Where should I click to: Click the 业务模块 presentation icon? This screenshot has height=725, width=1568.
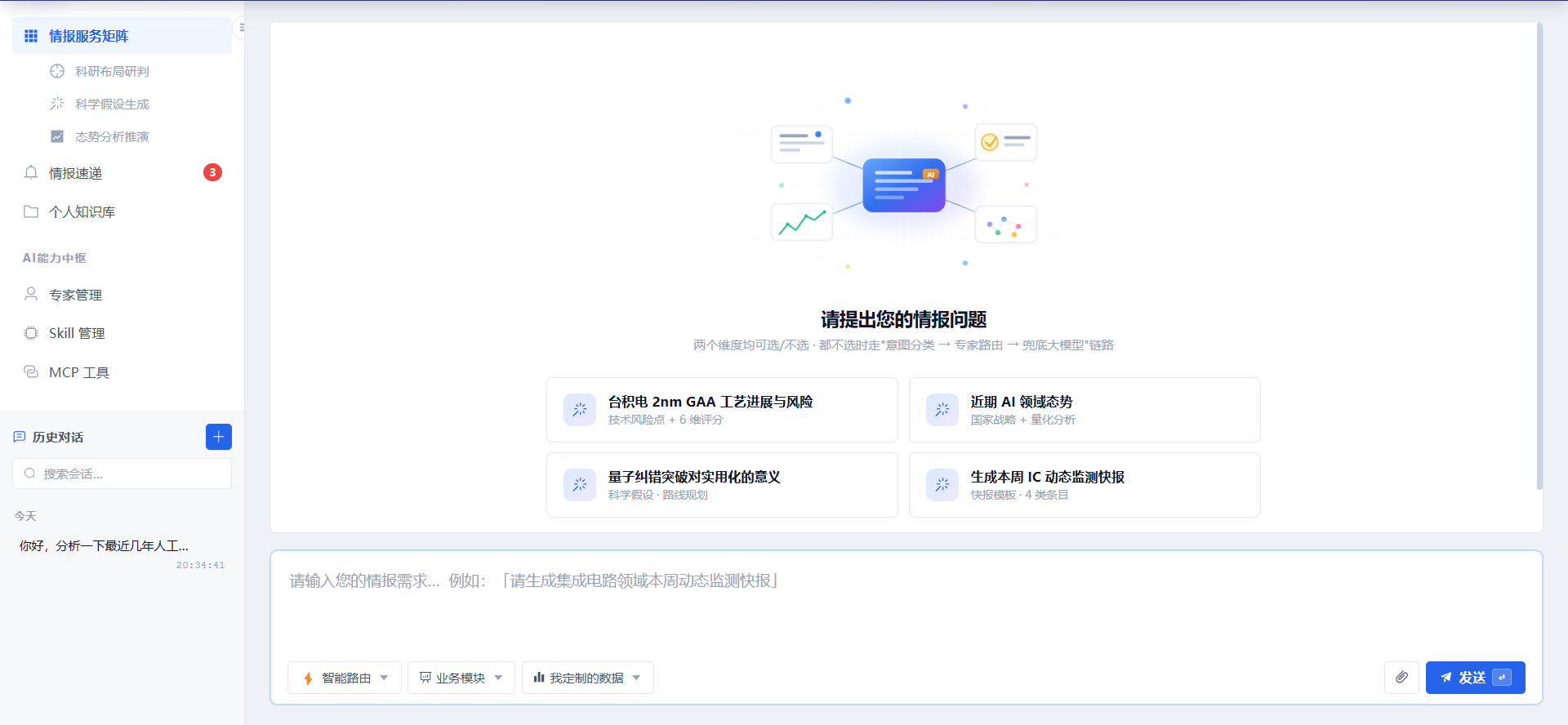pyautogui.click(x=425, y=678)
